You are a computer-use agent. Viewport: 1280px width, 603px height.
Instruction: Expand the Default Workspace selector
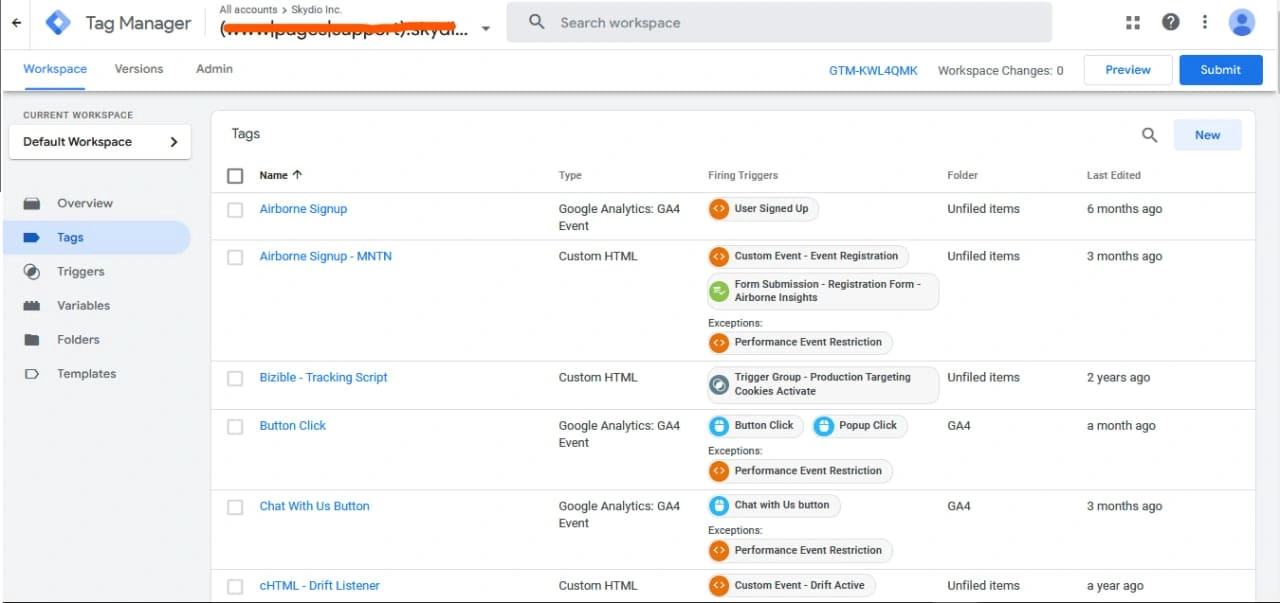click(99, 142)
